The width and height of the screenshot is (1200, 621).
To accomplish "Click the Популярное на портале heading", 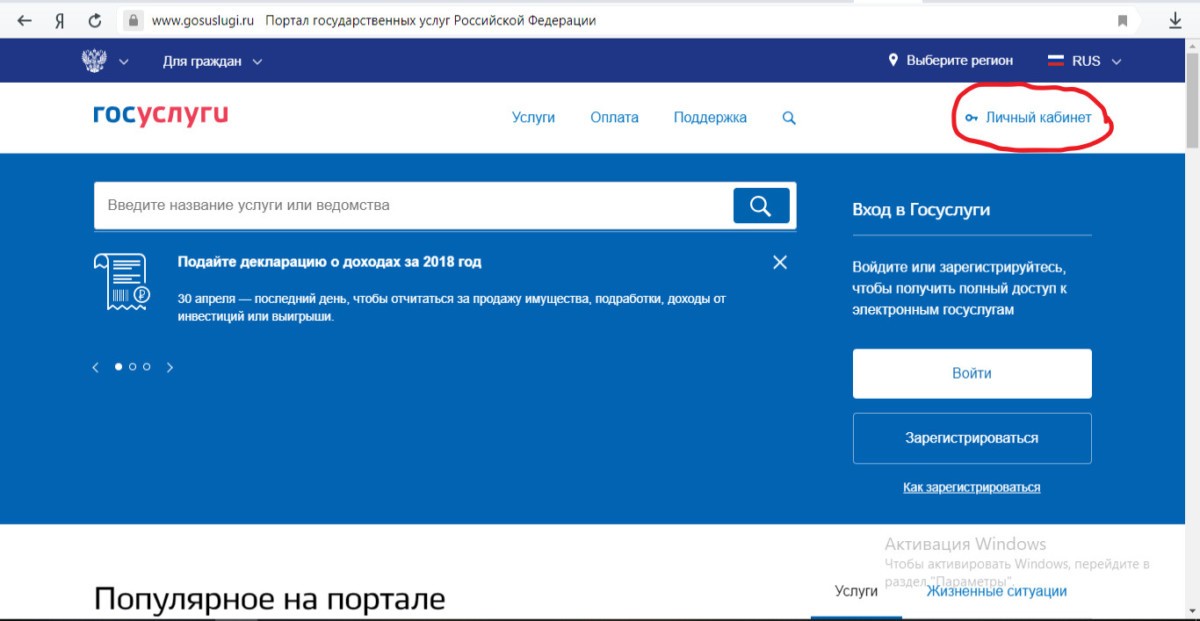I will coord(269,599).
